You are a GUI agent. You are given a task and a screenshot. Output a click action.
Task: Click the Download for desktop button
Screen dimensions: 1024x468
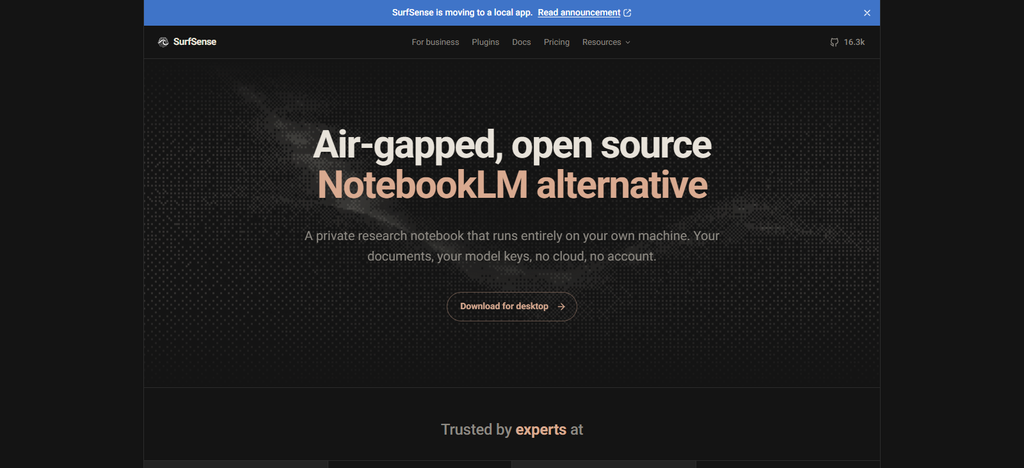pos(511,306)
